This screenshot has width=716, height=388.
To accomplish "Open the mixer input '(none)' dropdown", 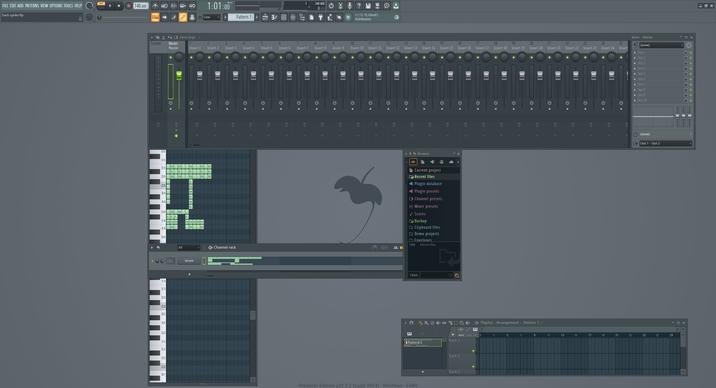I will 661,45.
